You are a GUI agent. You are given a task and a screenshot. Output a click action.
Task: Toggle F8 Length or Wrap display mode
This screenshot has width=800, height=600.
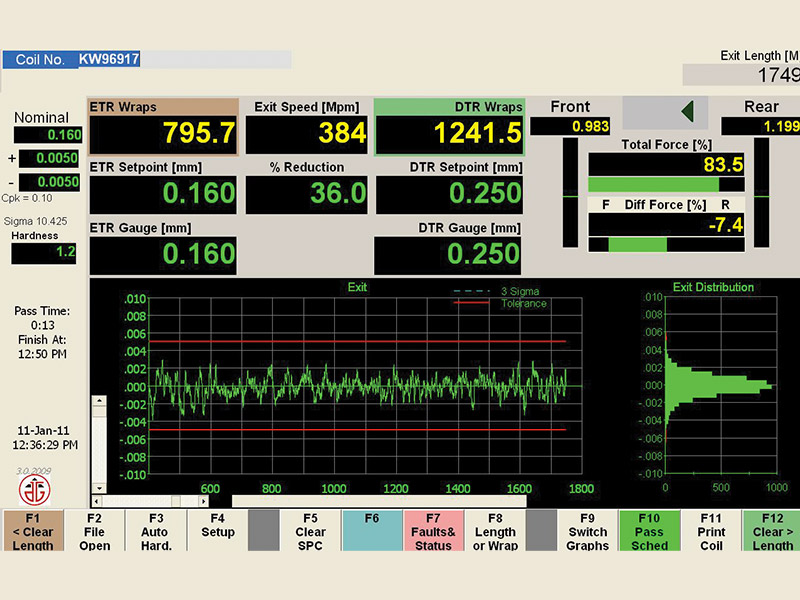click(494, 532)
